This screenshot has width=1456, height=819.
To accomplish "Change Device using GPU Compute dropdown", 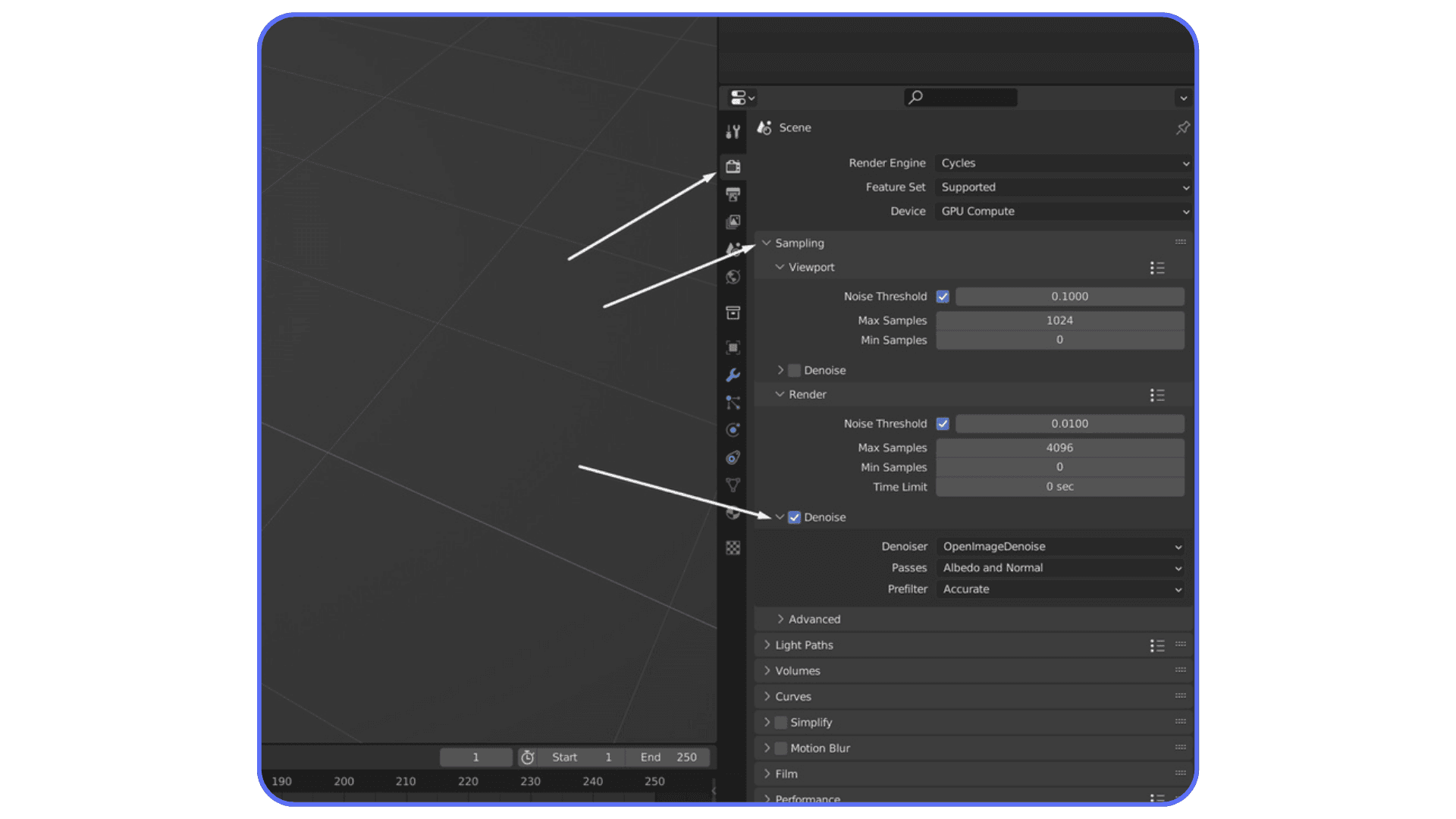I will coord(1062,212).
